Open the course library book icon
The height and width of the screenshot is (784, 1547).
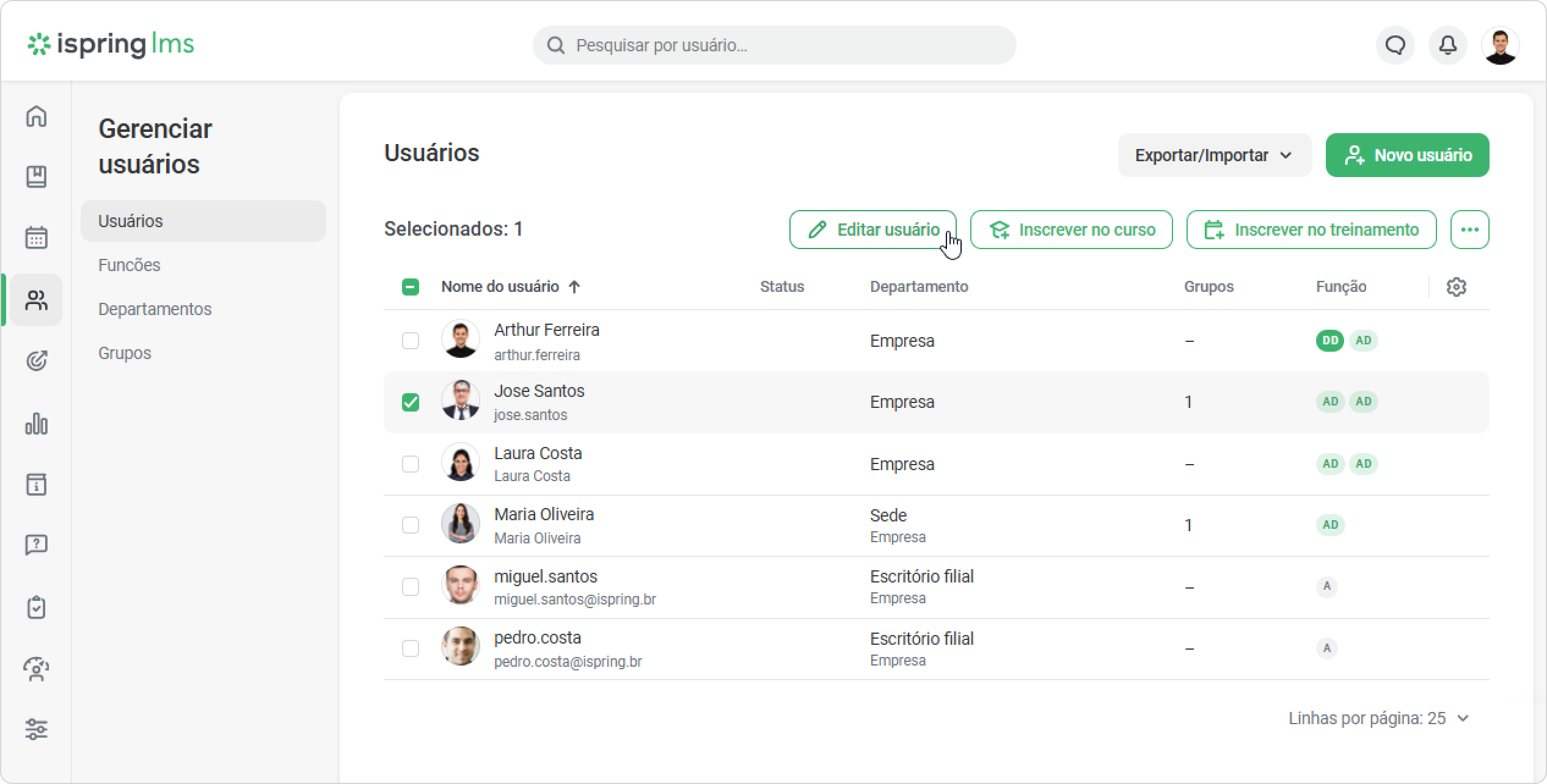[36, 176]
